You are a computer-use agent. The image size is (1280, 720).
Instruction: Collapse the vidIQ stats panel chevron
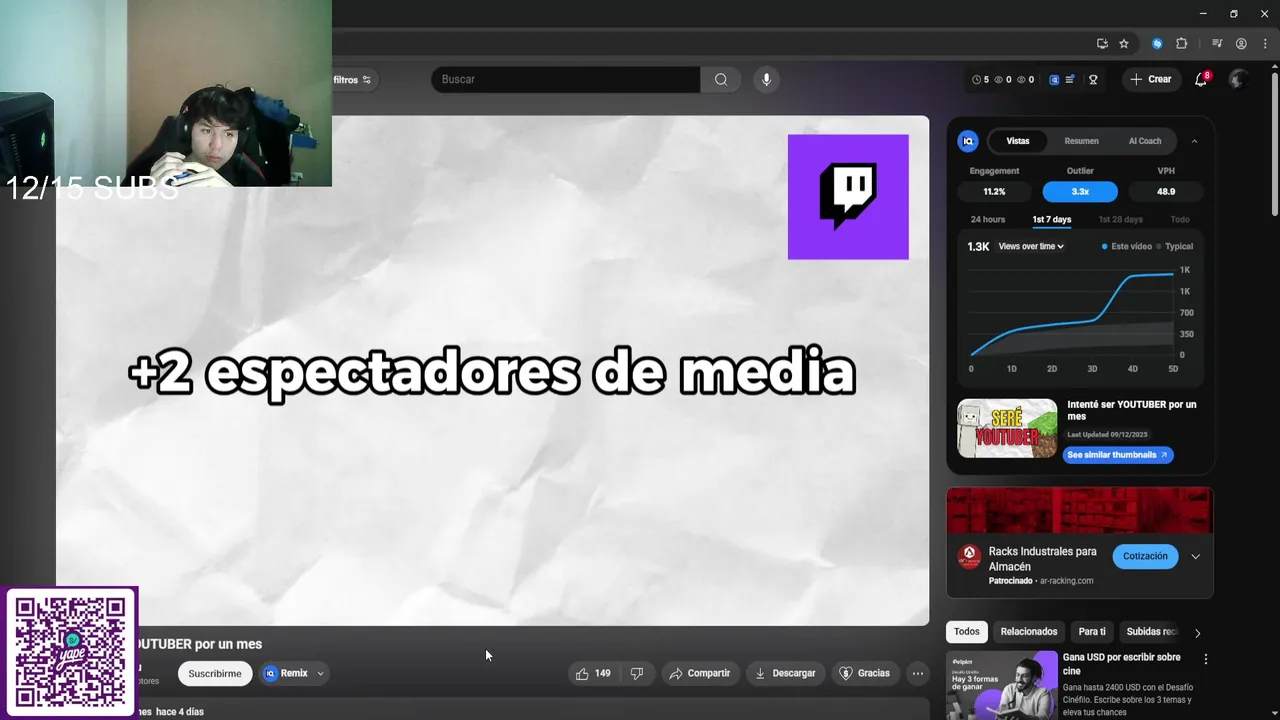(x=1194, y=141)
